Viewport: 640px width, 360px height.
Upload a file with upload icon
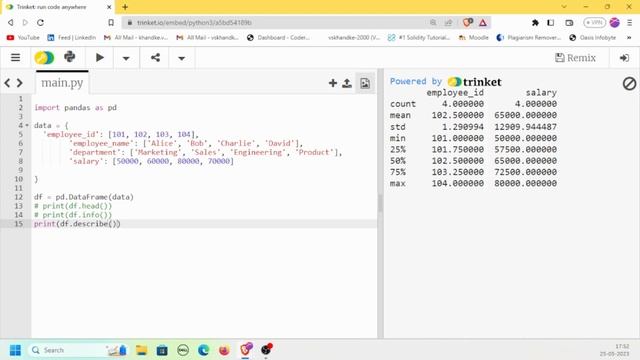click(347, 83)
